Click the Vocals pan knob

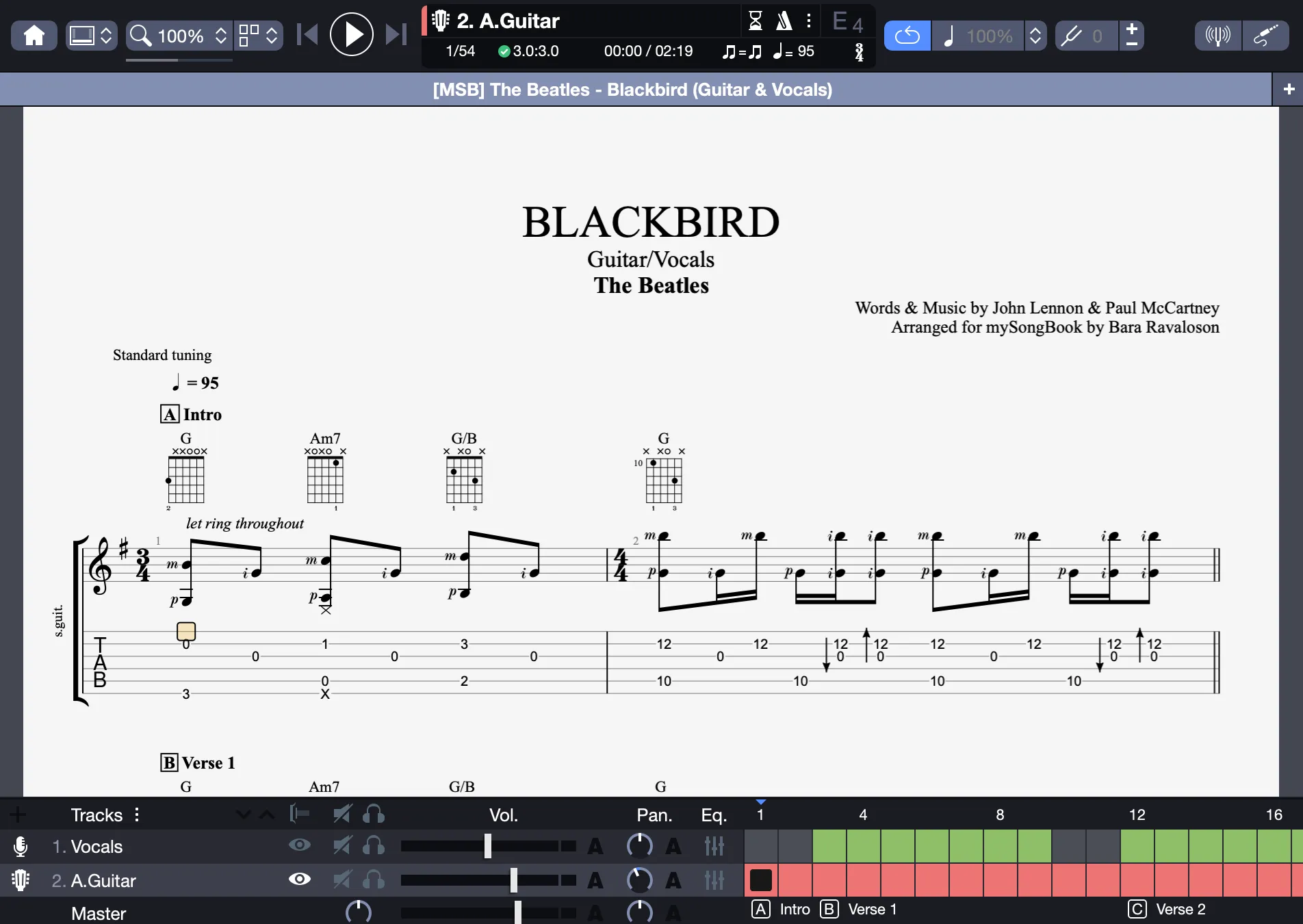pyautogui.click(x=640, y=846)
